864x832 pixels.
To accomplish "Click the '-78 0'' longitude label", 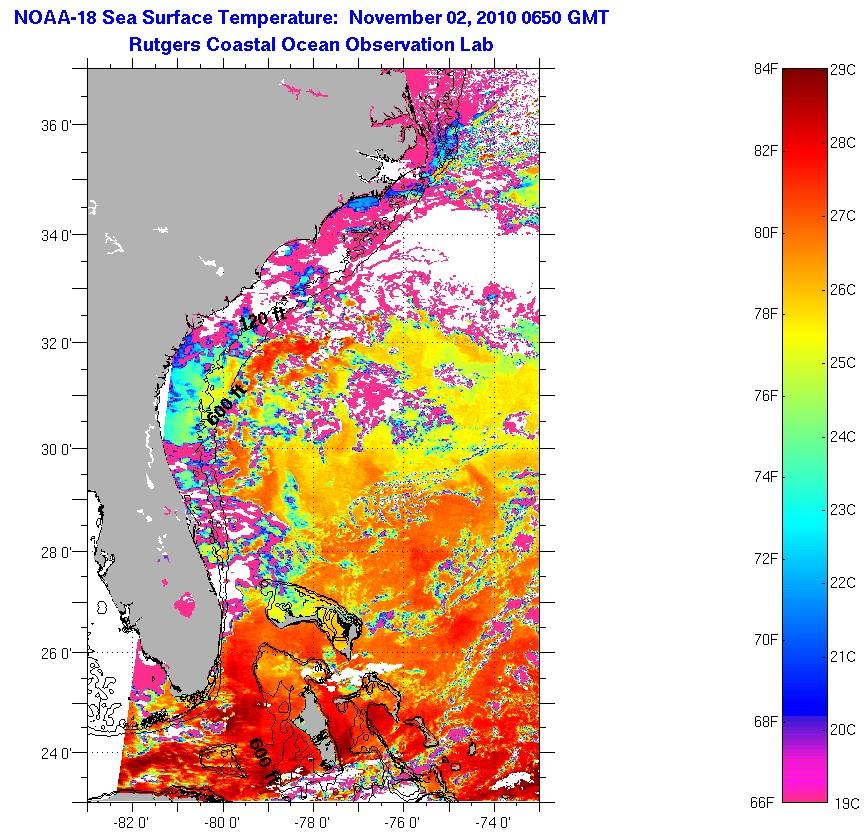I will tap(312, 823).
